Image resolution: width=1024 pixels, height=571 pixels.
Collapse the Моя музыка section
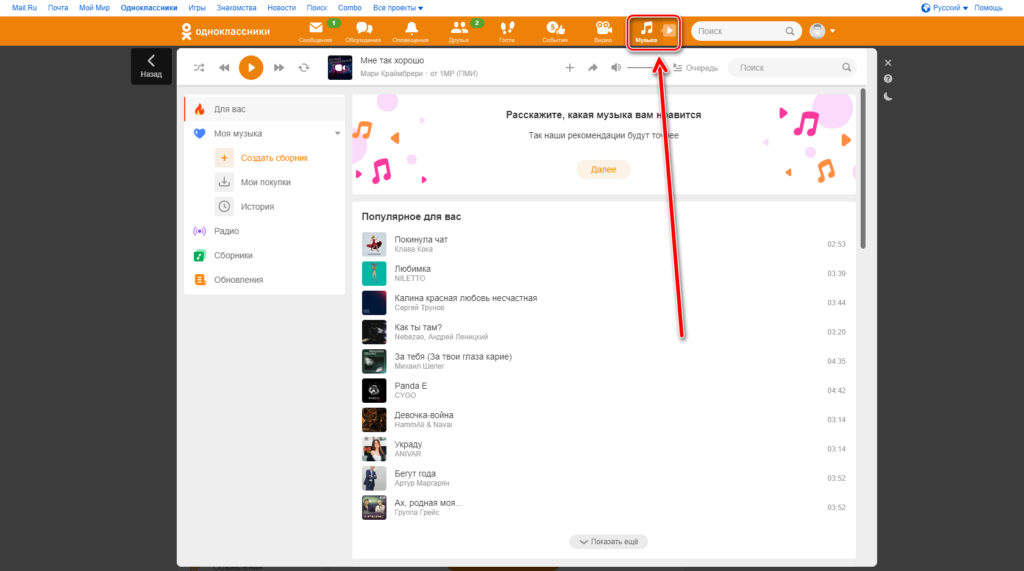[338, 133]
